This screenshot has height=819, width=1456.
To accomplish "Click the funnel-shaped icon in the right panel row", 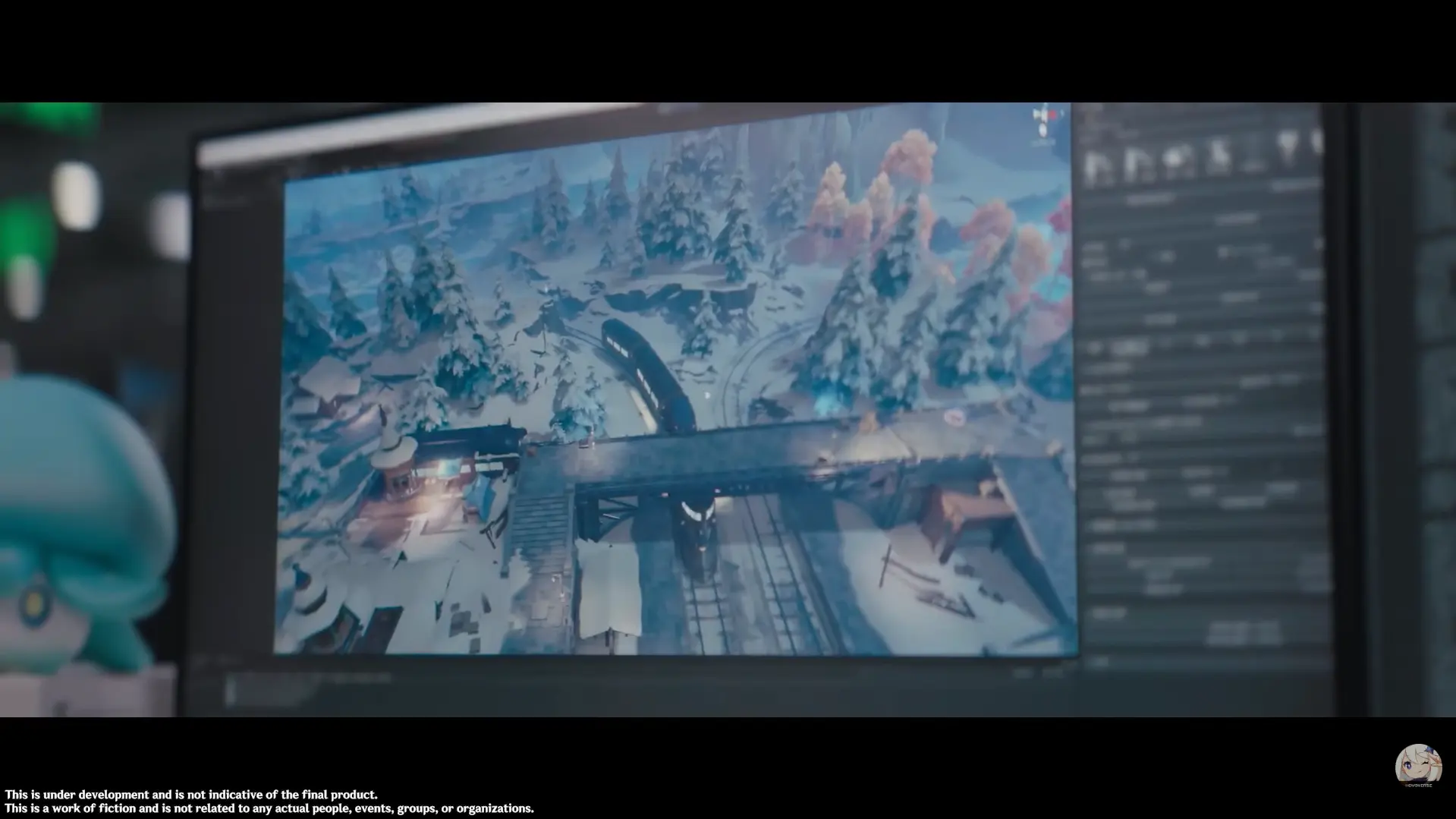I will [x=1288, y=148].
